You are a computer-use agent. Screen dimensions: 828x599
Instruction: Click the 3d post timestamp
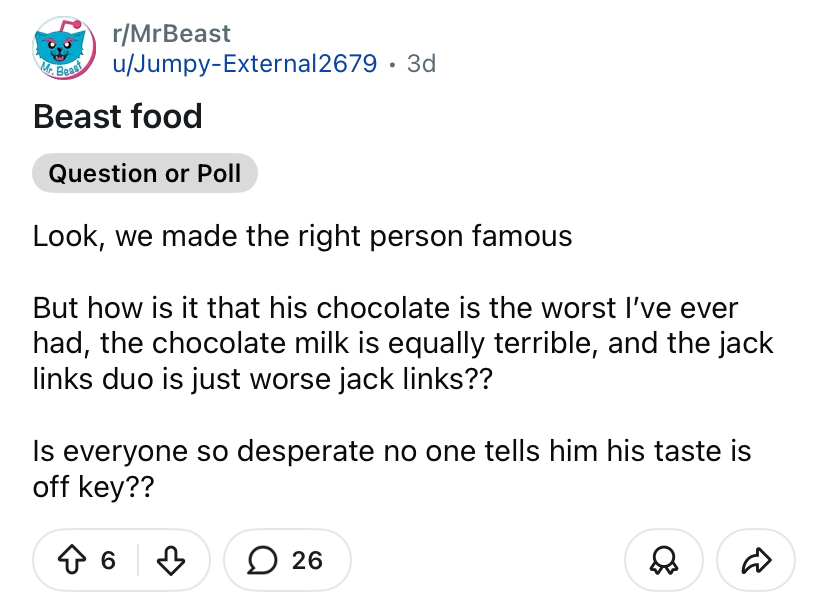[x=421, y=64]
